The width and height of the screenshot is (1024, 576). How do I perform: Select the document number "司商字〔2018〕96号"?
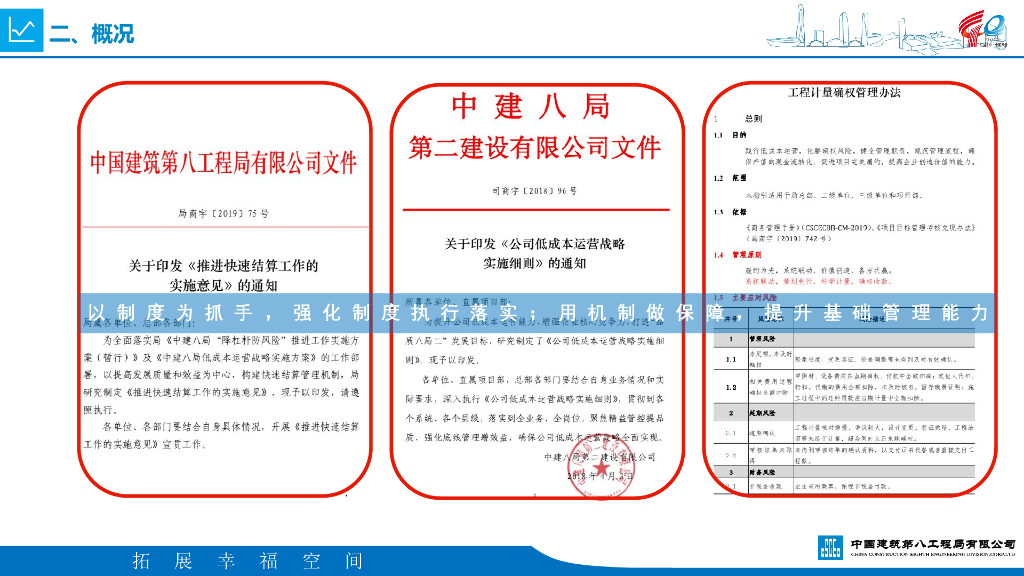tap(535, 191)
